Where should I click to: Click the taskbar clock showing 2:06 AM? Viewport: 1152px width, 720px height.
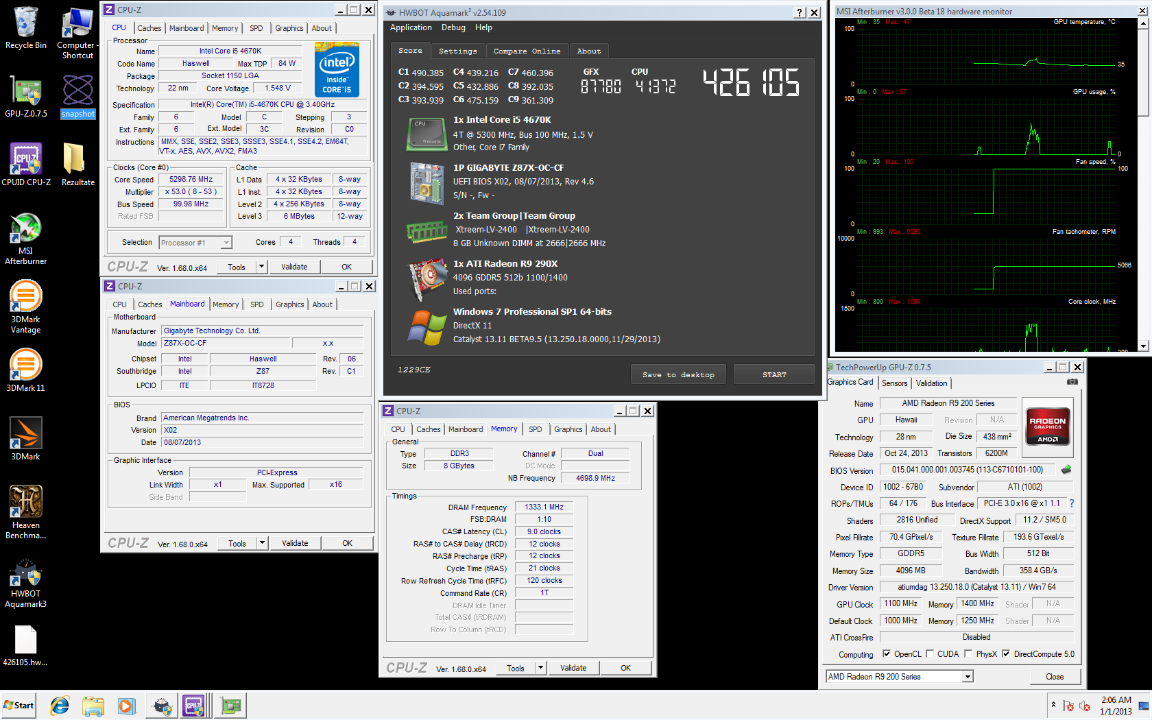[x=1116, y=706]
